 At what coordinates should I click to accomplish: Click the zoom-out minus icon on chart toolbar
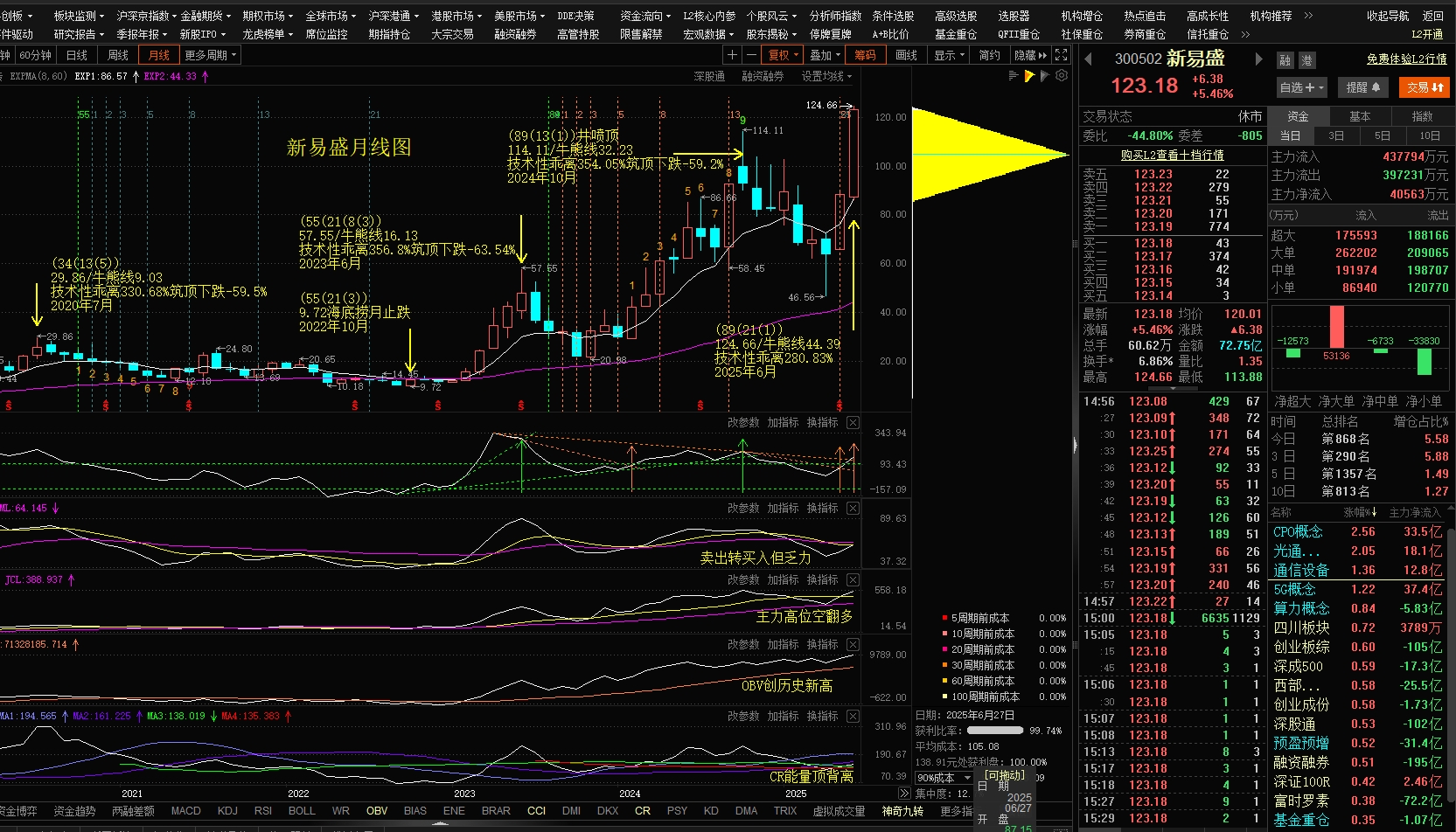(750, 55)
